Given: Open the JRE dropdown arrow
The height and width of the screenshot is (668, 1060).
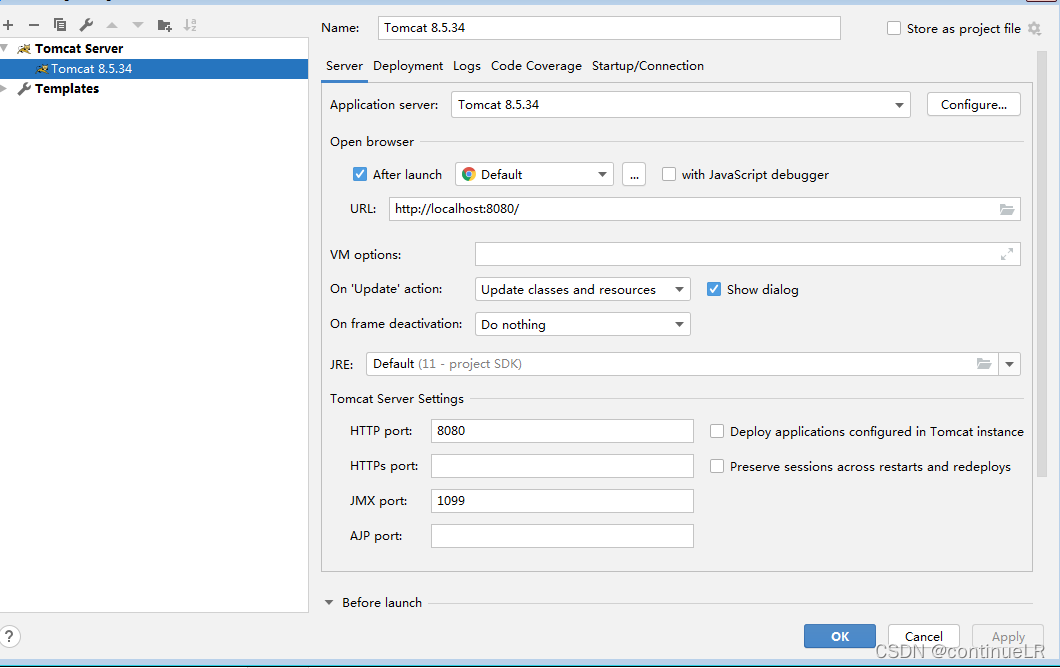Looking at the screenshot, I should click(x=1009, y=364).
